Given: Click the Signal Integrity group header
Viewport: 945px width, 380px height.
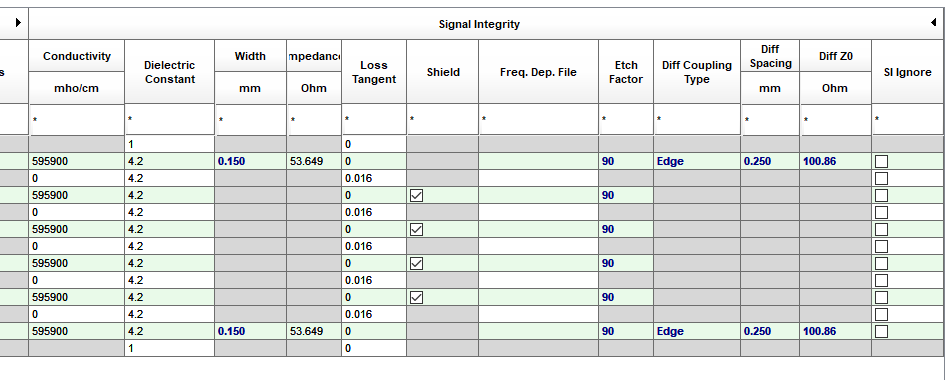Looking at the screenshot, I should [x=479, y=24].
